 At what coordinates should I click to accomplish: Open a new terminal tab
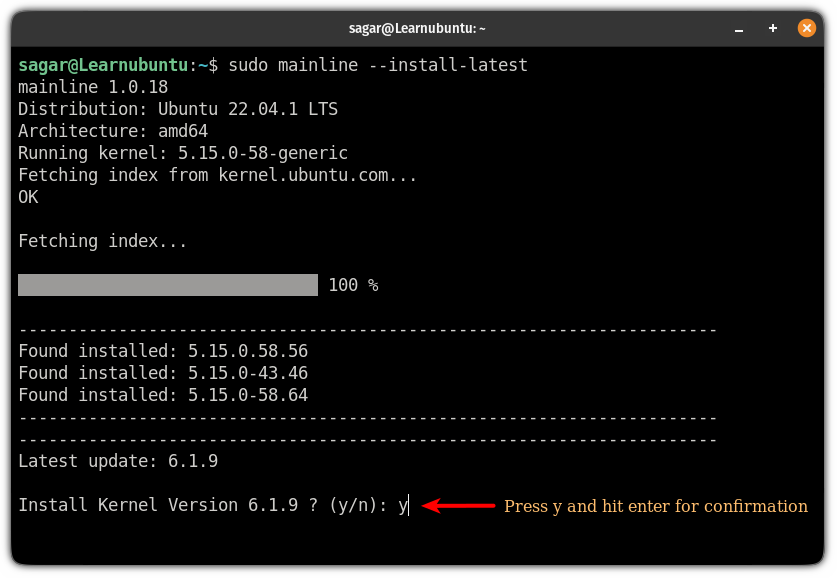pos(772,28)
